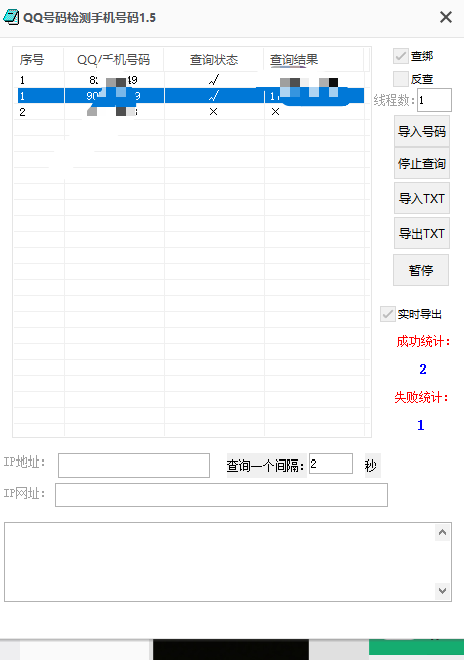This screenshot has width=464, height=660.
Task: Click the 失败统计 label
Action: tap(421, 397)
